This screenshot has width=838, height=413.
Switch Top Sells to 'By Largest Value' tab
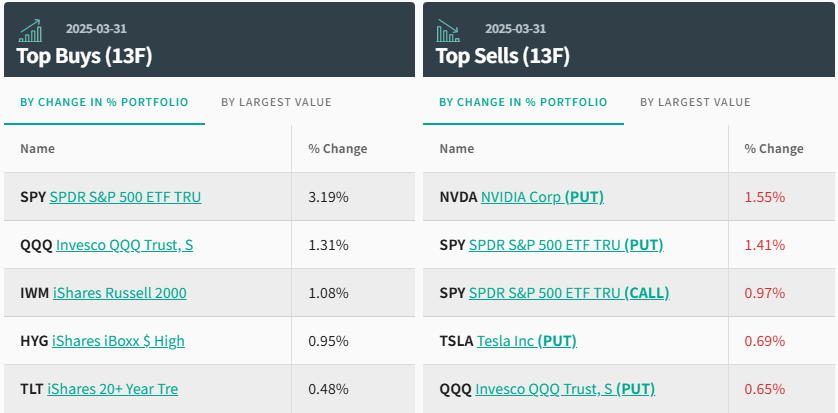click(x=695, y=102)
